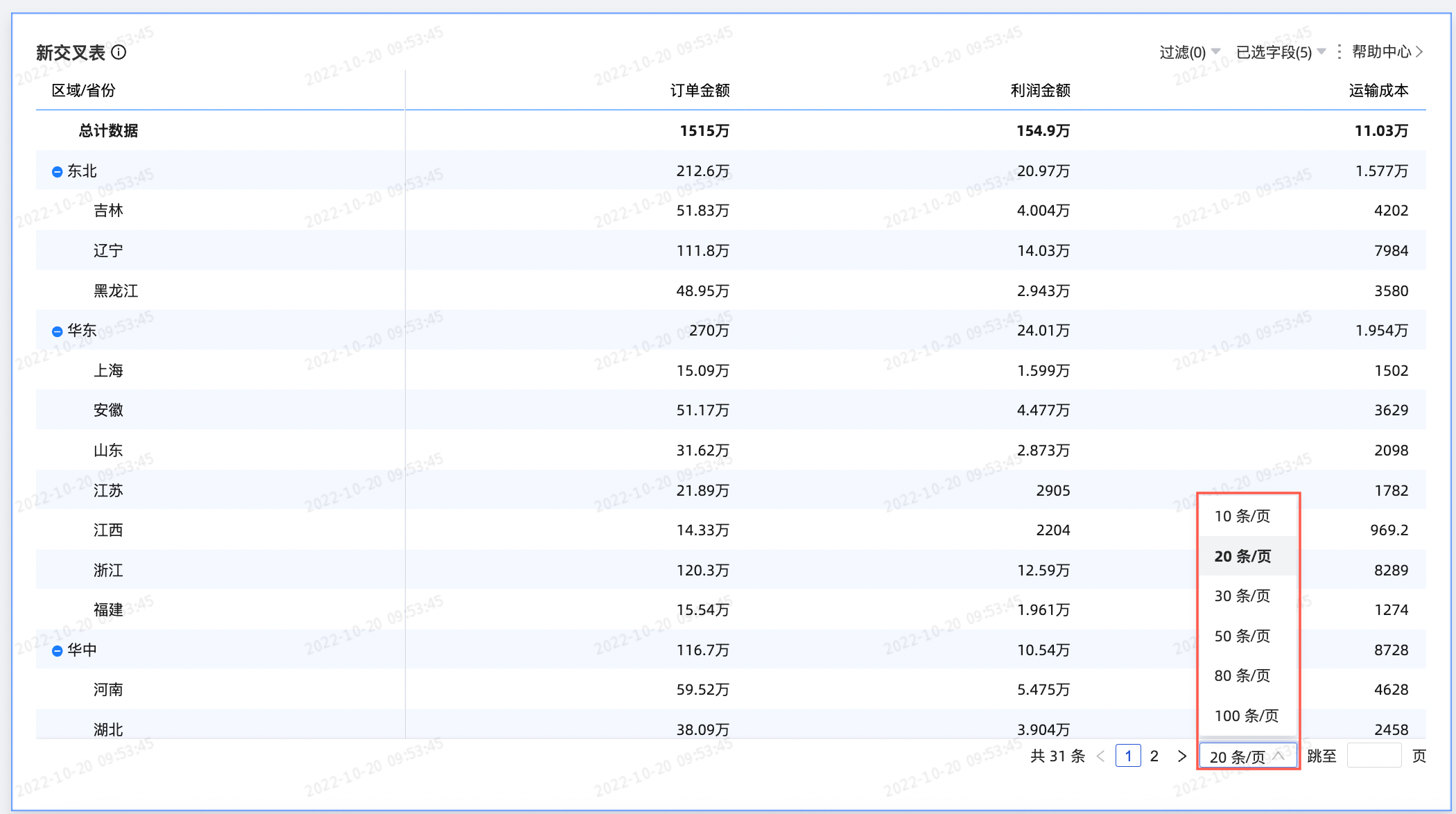Select the 江苏 row
This screenshot has height=814, width=1456.
tap(731, 490)
